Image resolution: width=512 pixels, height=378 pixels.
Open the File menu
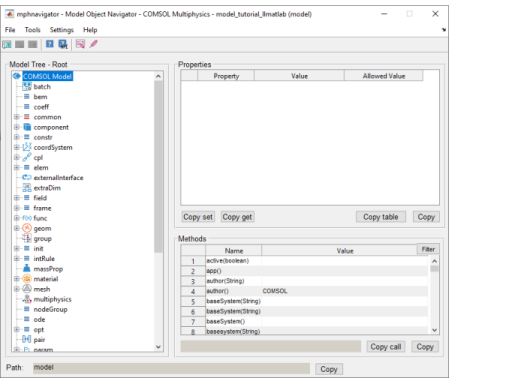(10, 30)
